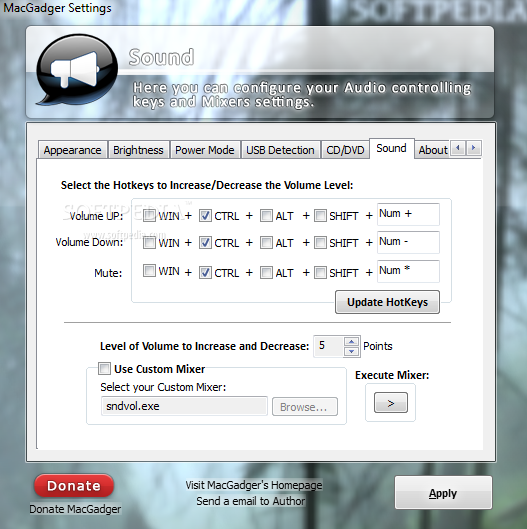
Task: Click custom mixer path field sndvol.exe
Action: (184, 406)
